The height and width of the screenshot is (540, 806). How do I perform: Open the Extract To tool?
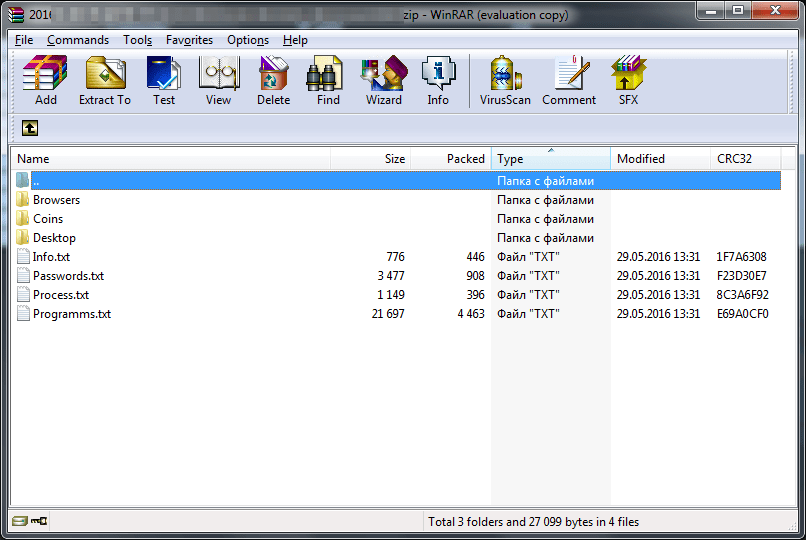coord(105,80)
